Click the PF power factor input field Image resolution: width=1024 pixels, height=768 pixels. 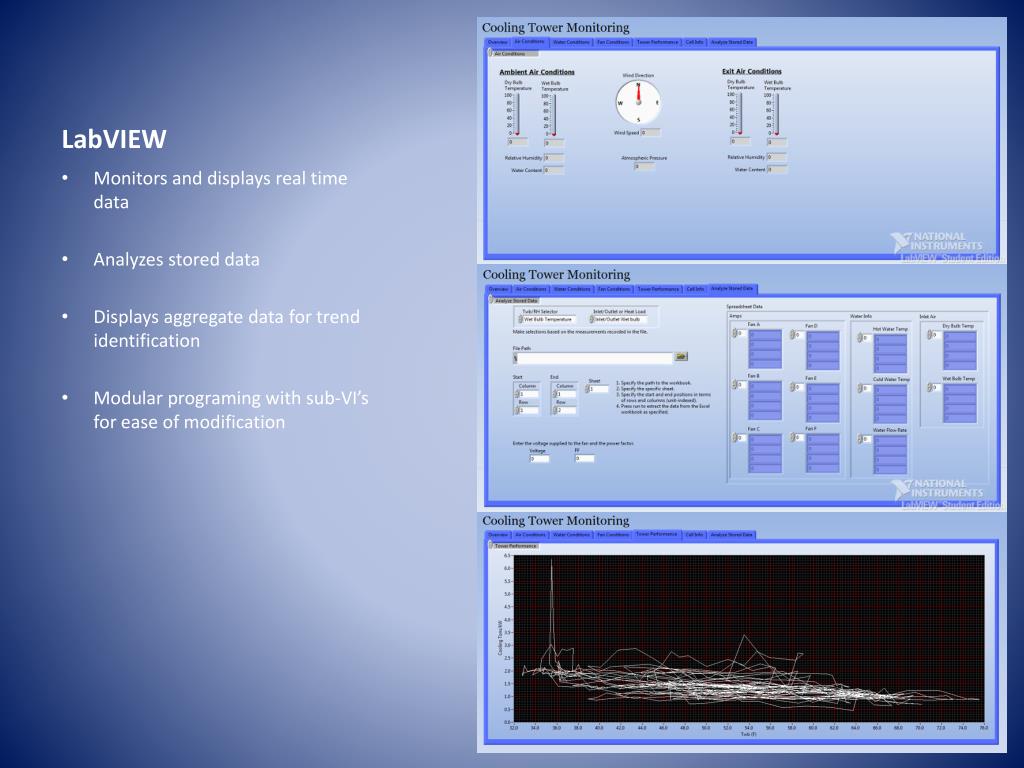(584, 458)
